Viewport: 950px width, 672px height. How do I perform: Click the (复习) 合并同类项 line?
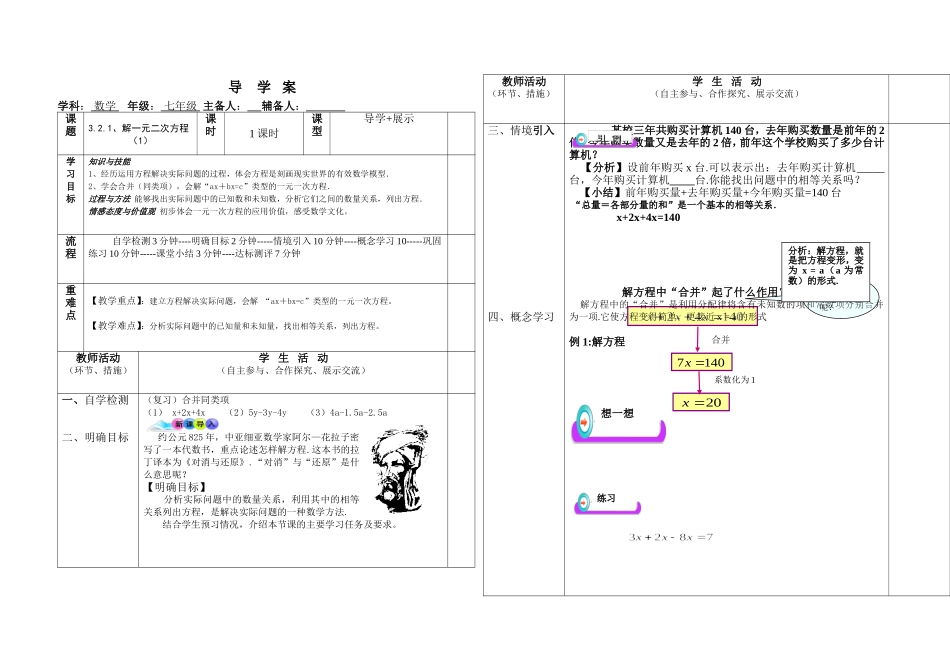[188, 400]
